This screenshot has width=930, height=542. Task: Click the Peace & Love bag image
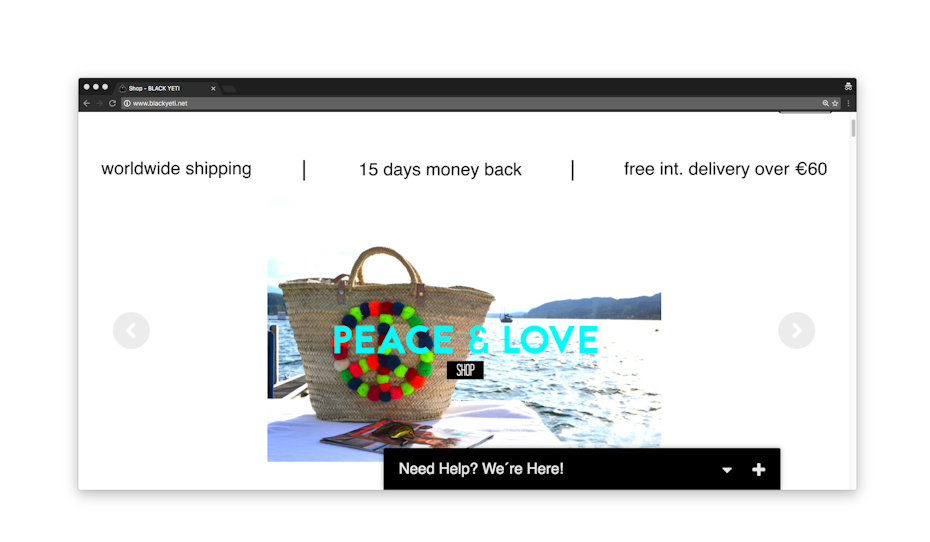pos(464,353)
